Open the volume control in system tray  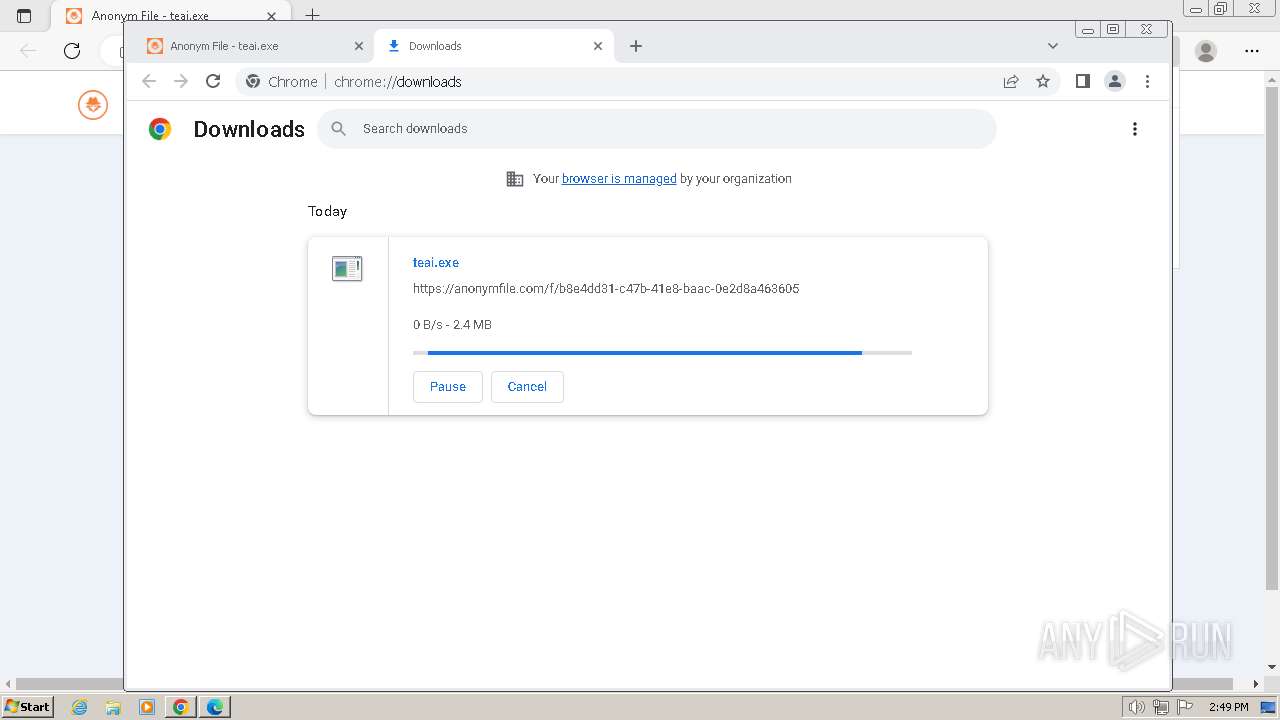pyautogui.click(x=1136, y=707)
